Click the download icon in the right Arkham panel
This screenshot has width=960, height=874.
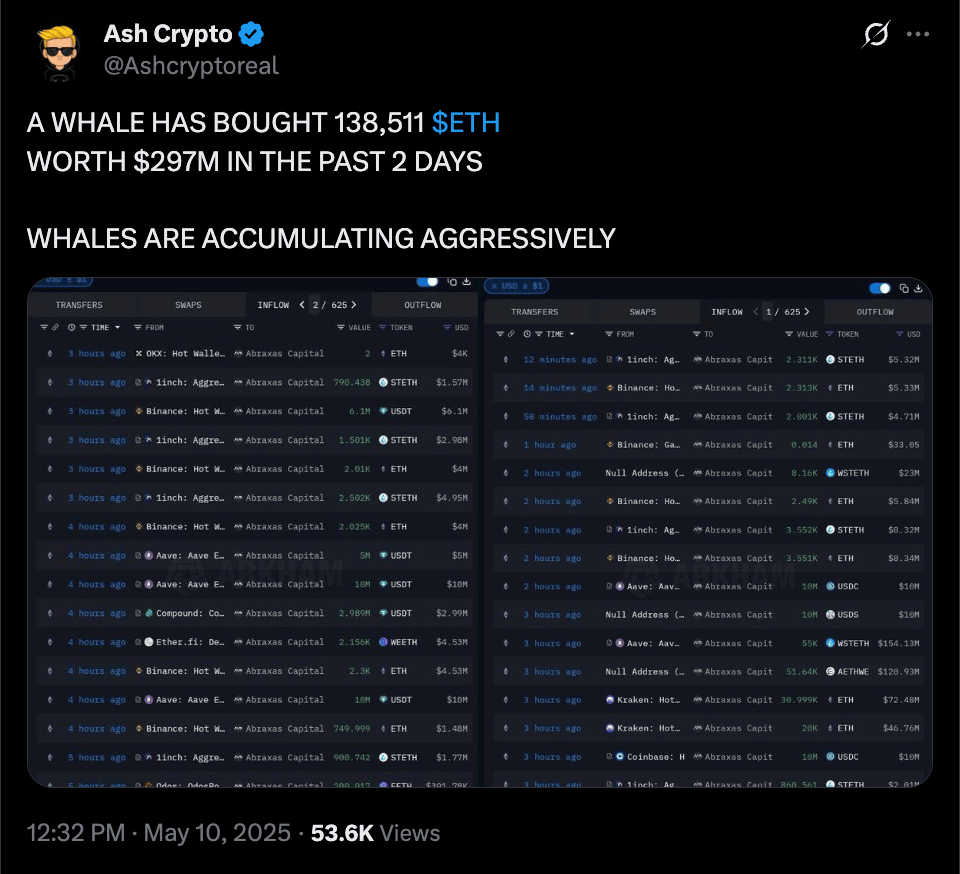(917, 288)
